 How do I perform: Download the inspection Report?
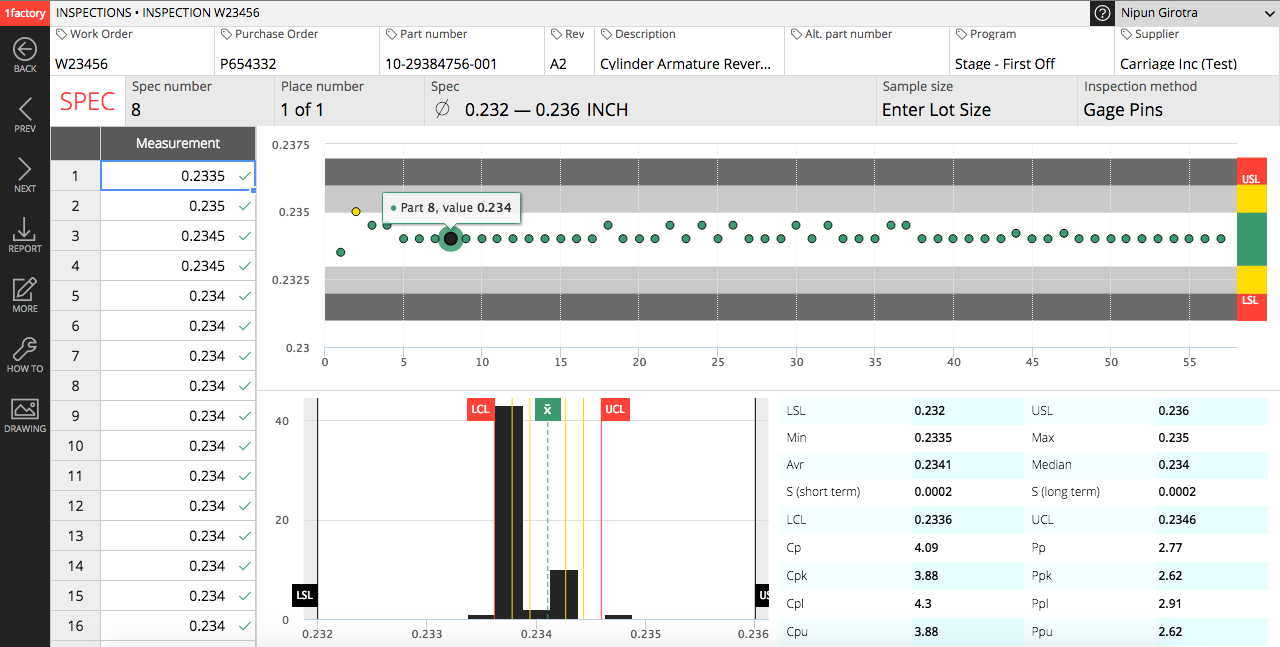25,230
